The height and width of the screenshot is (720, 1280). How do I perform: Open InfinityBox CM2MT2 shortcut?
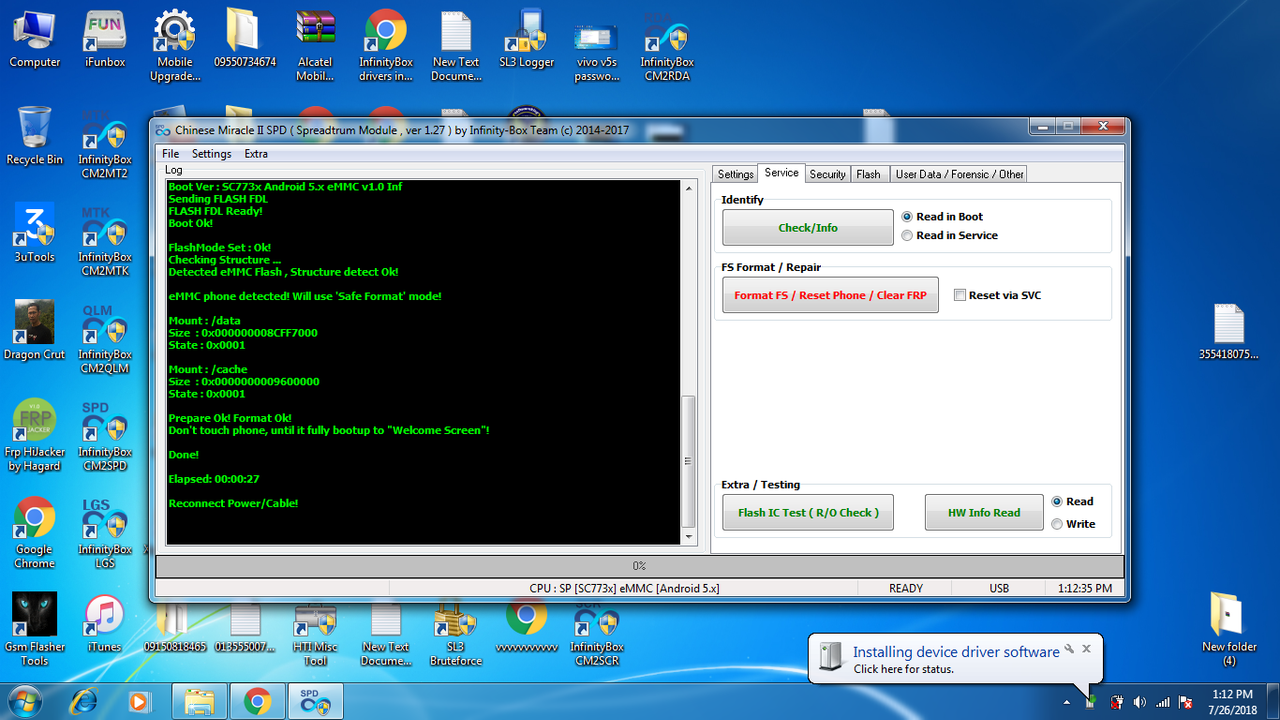coord(104,145)
